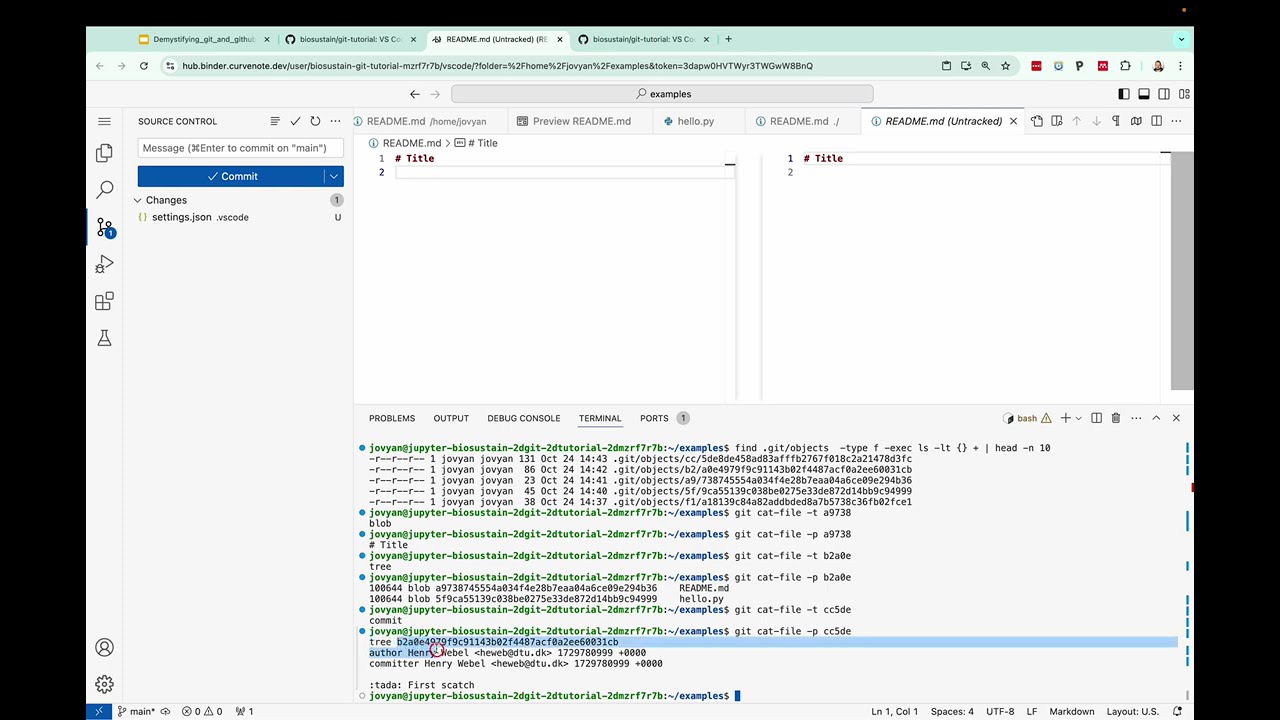This screenshot has height=720, width=1280.
Task: Click the Commit button
Action: pos(232,176)
